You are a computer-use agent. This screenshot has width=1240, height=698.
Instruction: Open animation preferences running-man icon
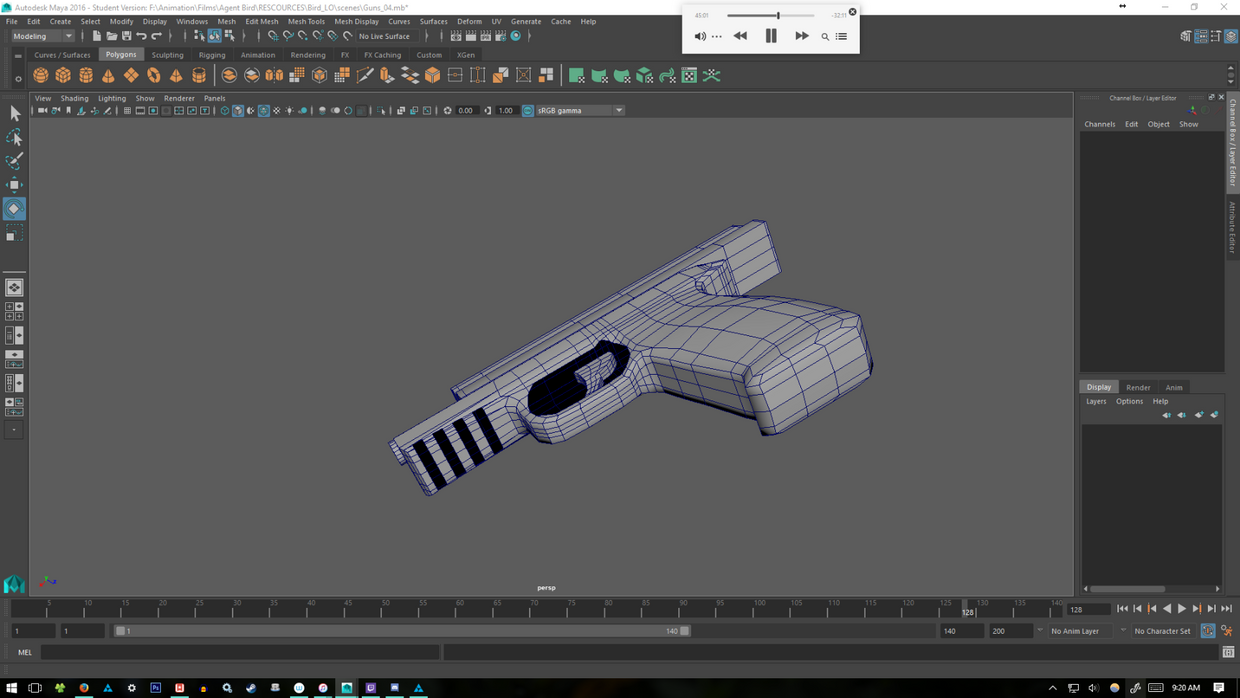click(1226, 631)
